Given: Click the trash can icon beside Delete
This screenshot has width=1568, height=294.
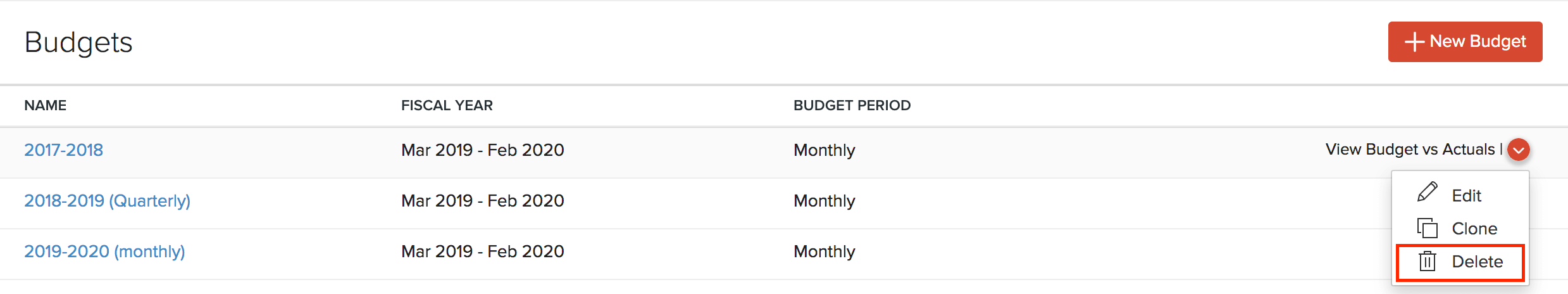Looking at the screenshot, I should 1428,261.
